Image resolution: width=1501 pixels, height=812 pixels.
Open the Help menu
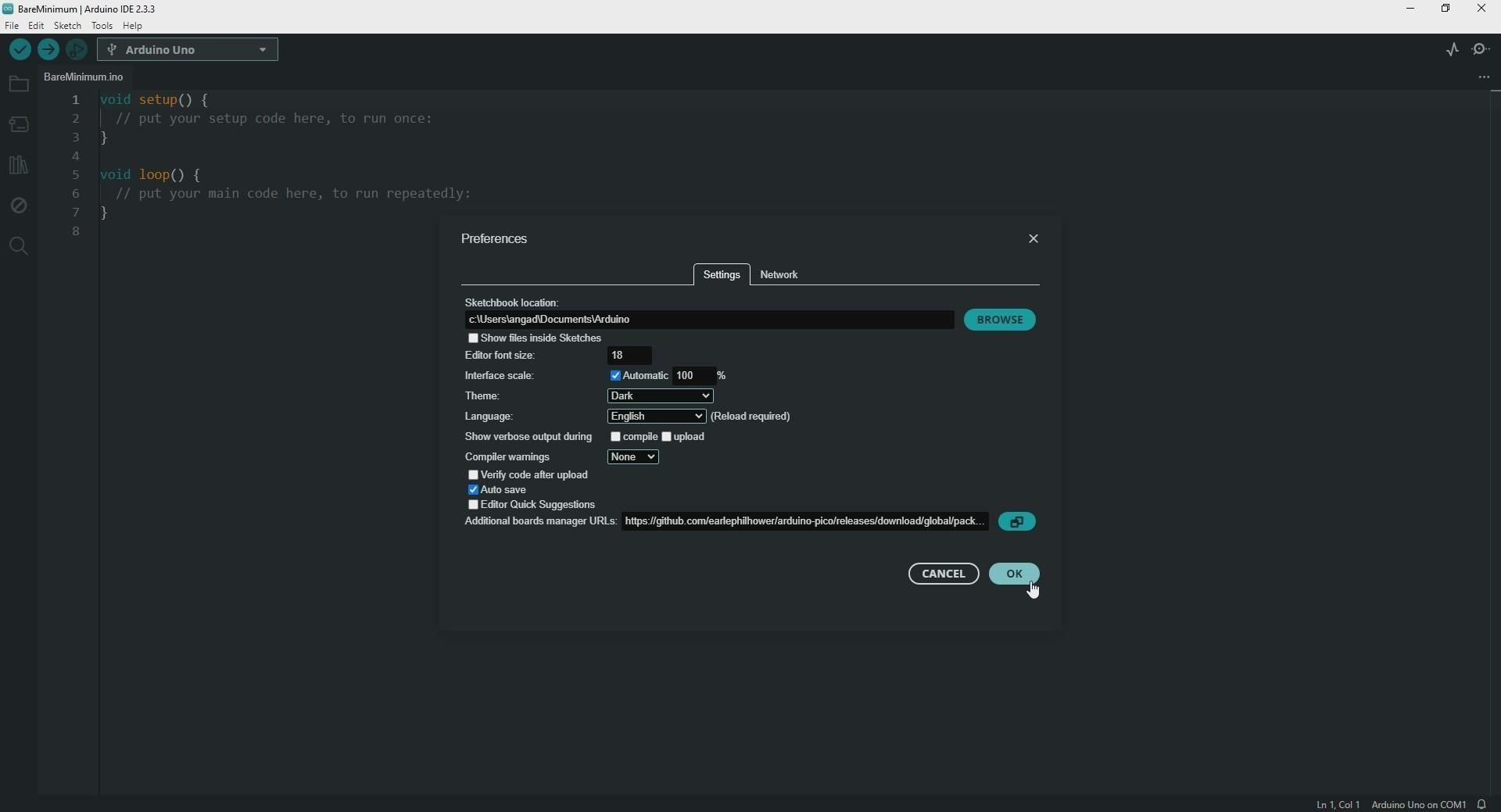click(133, 26)
